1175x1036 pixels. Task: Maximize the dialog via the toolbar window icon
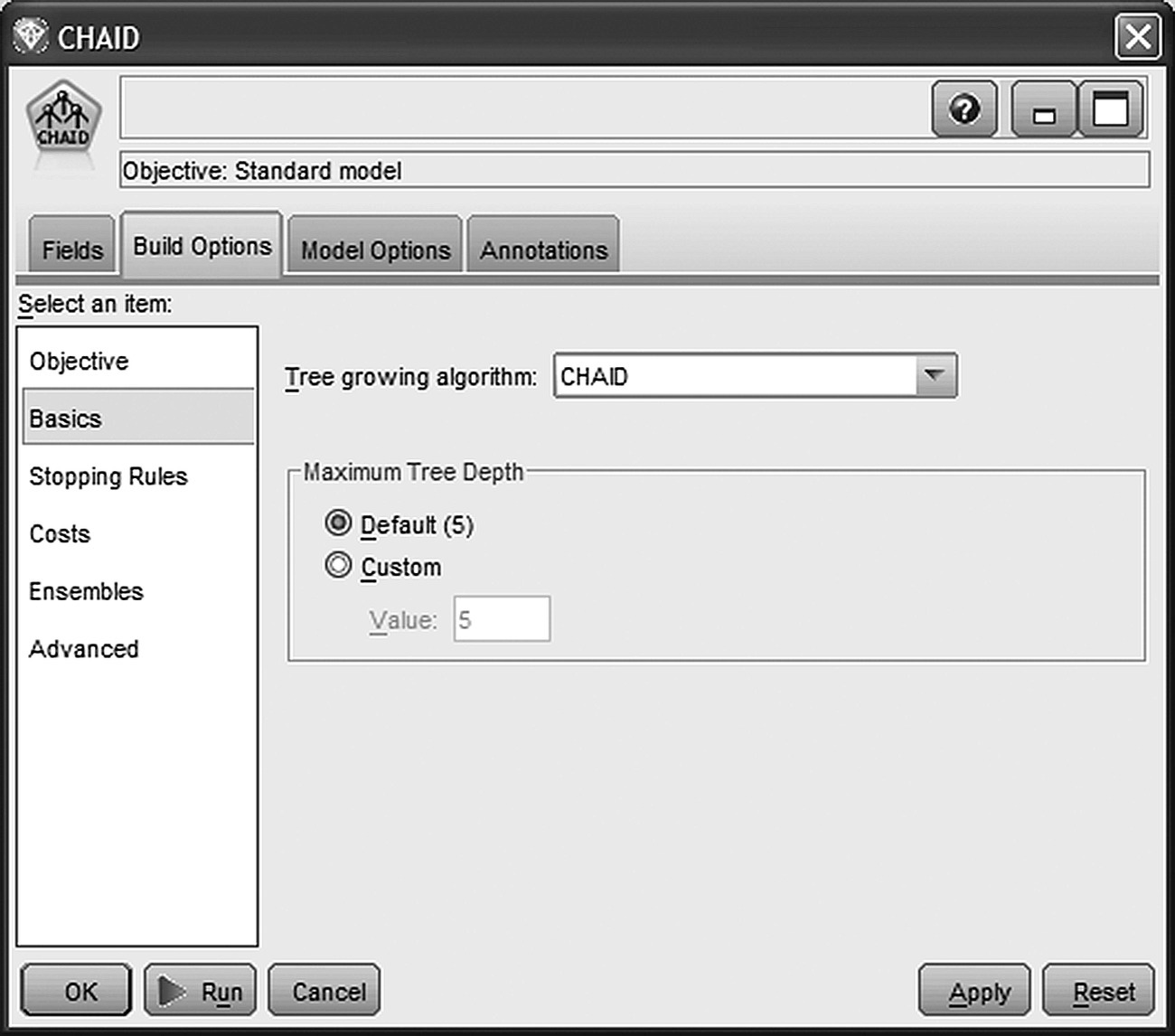[1111, 109]
